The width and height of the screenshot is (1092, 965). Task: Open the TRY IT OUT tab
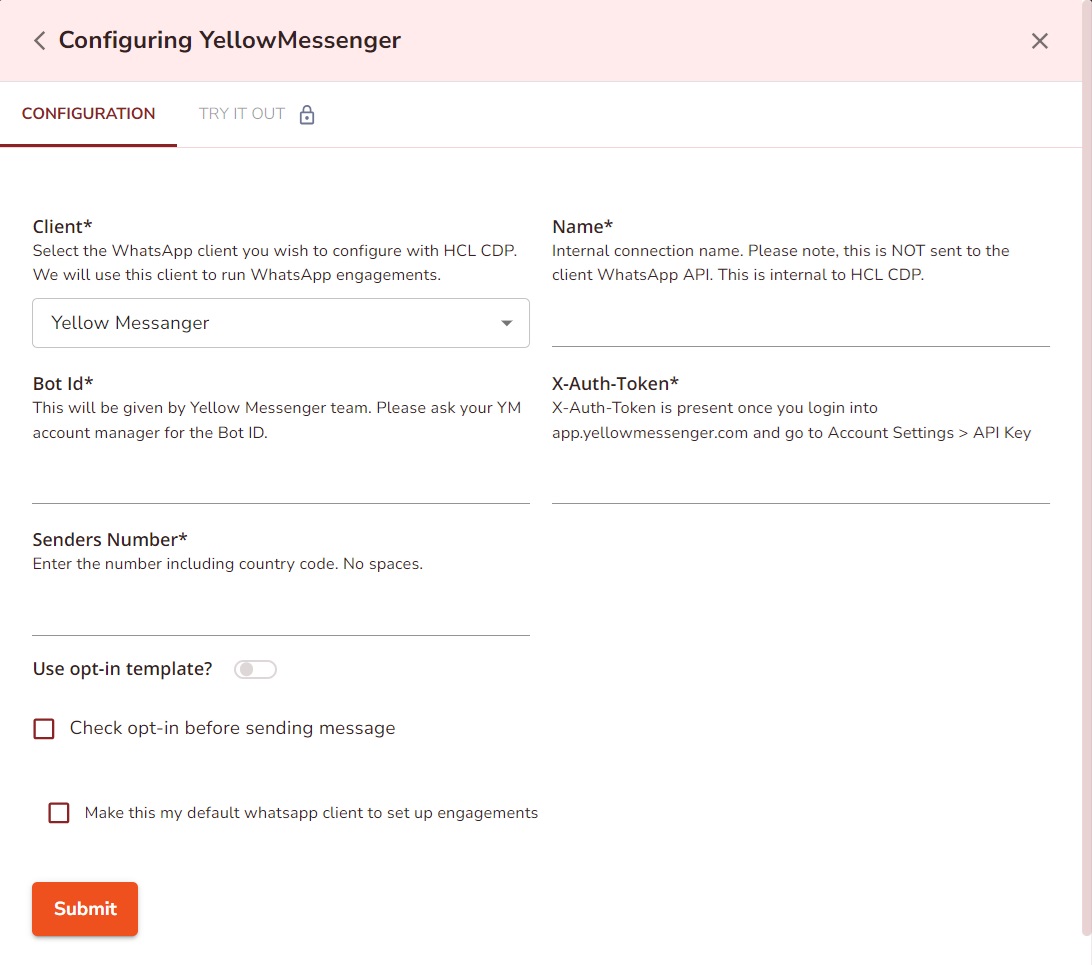pyautogui.click(x=242, y=114)
